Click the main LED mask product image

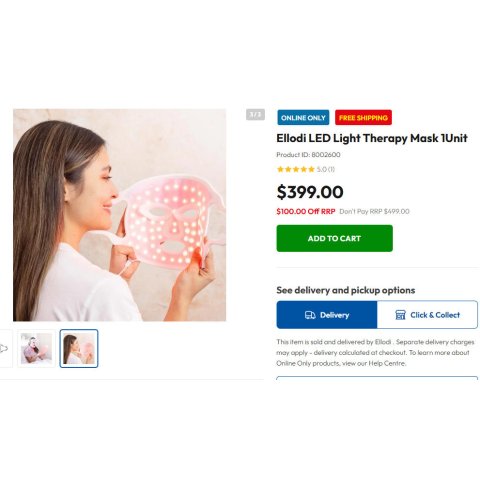(x=119, y=215)
